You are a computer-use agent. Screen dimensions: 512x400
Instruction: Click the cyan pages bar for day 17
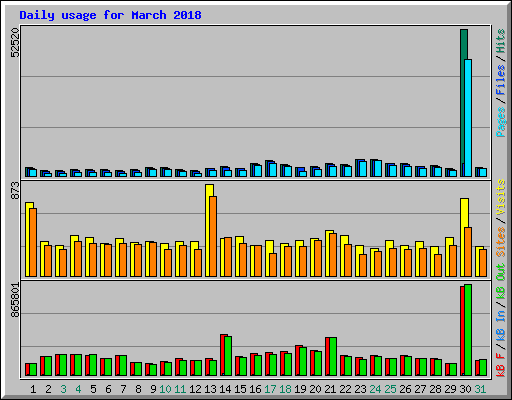(x=273, y=170)
